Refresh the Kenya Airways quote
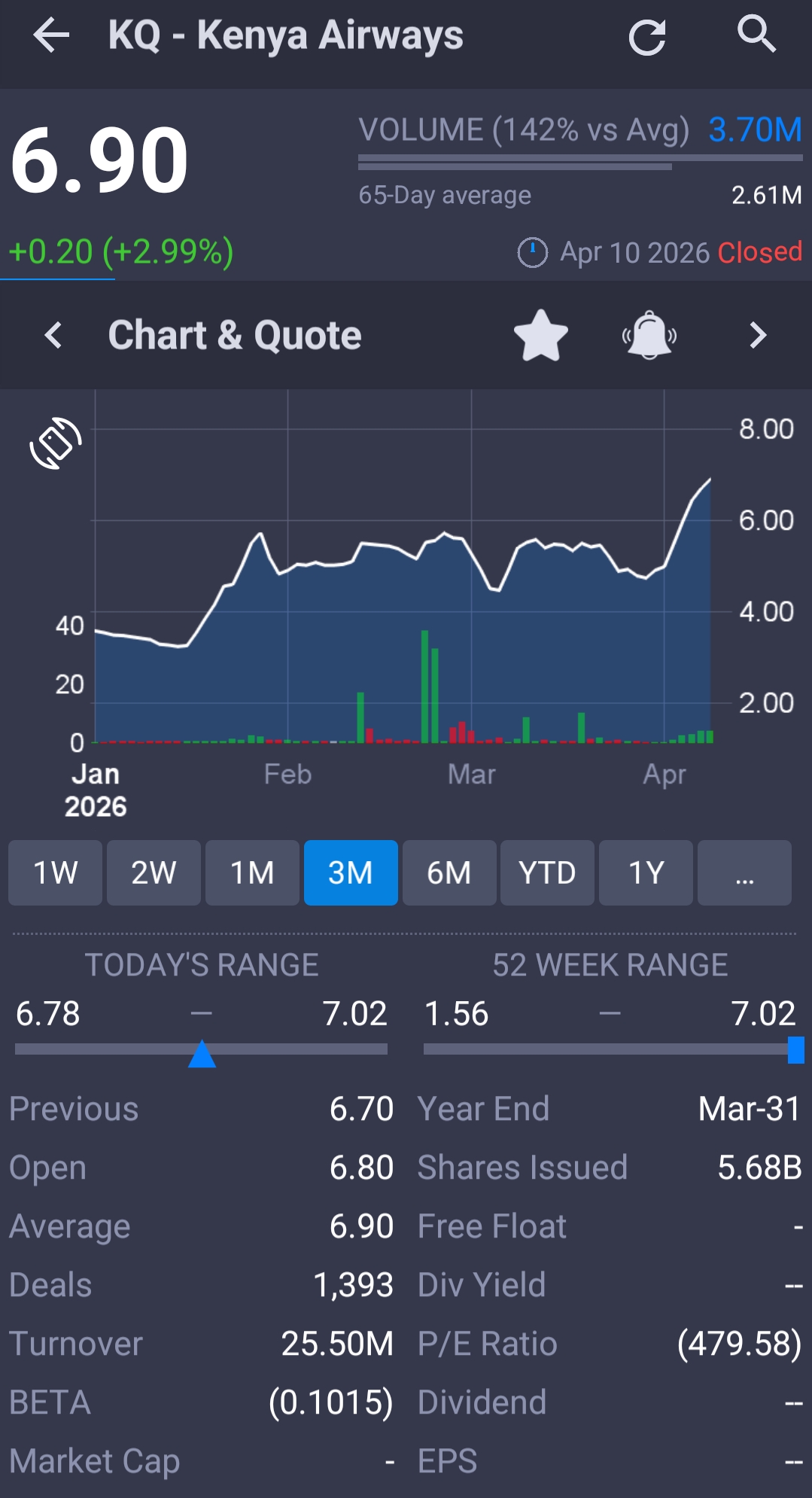This screenshot has width=812, height=1498. click(647, 37)
